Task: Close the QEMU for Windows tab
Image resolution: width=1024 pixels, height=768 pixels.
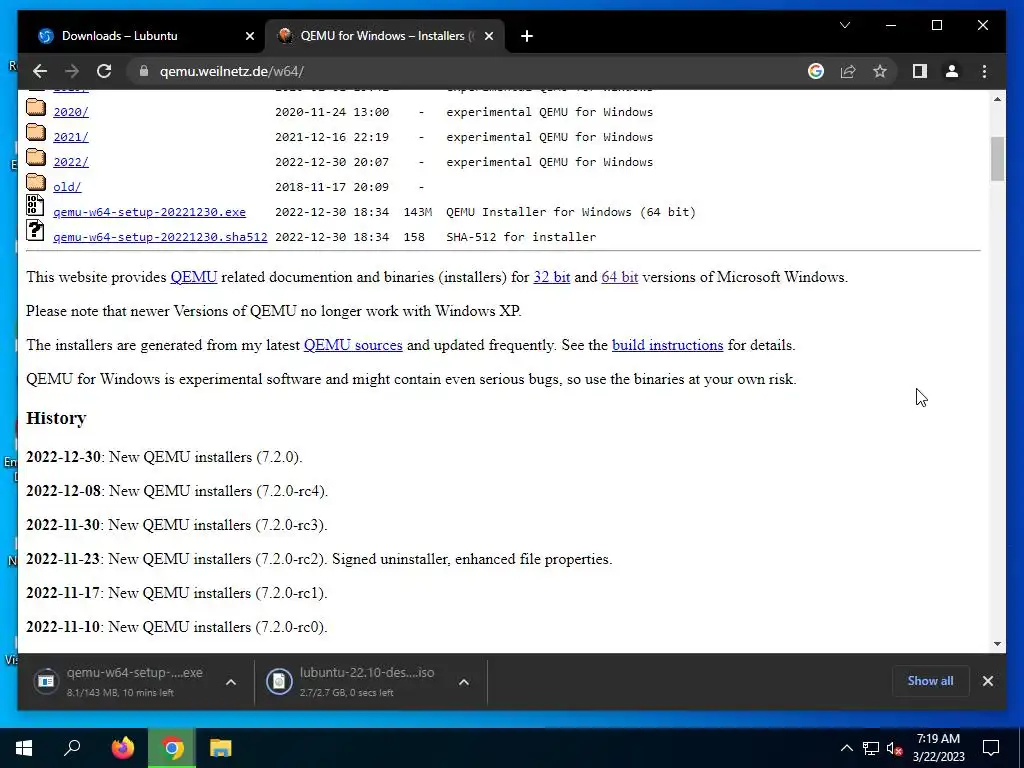Action: (x=488, y=36)
